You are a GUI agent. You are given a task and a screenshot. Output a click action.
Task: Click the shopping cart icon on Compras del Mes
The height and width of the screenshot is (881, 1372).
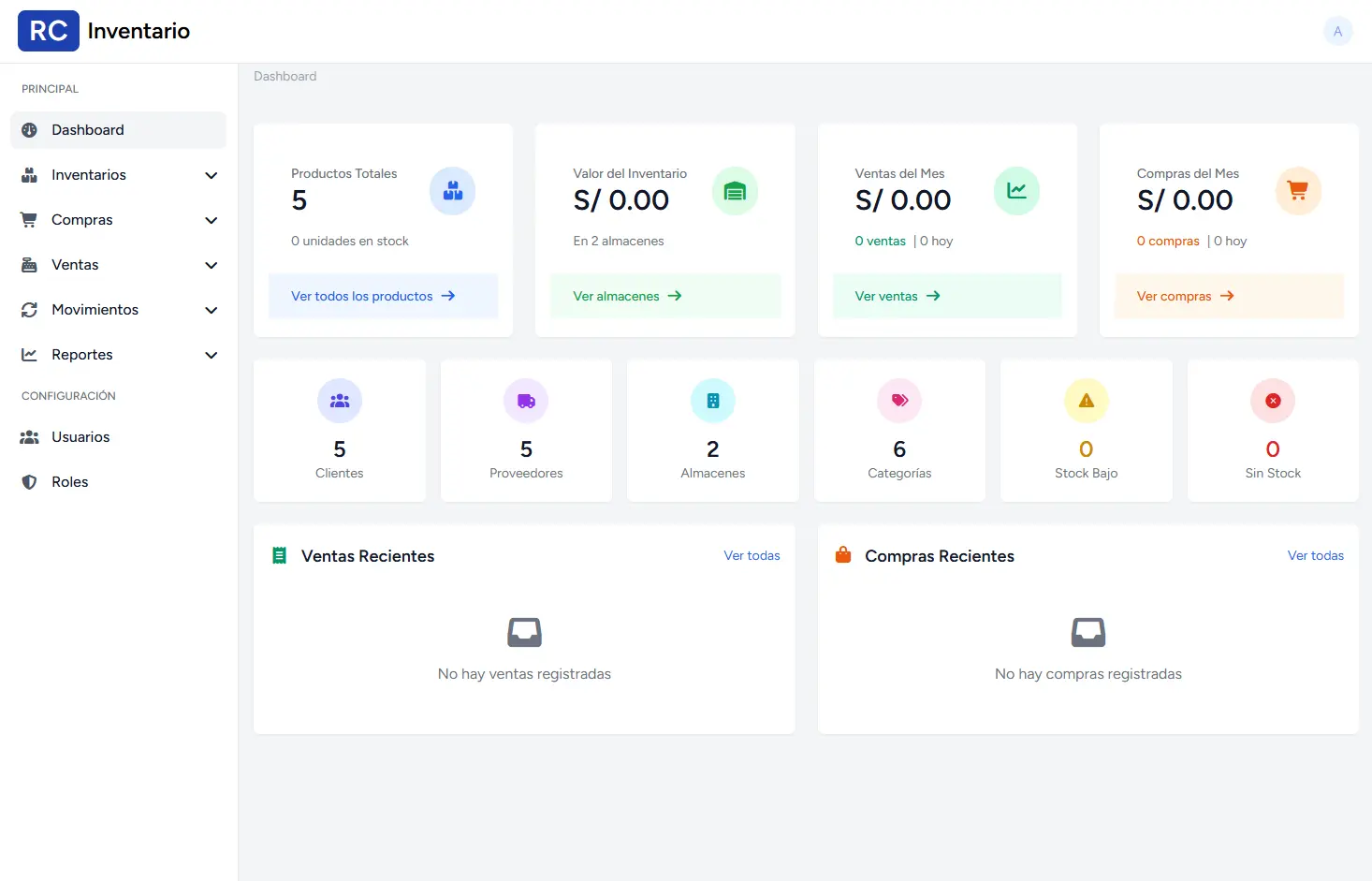[x=1298, y=191]
